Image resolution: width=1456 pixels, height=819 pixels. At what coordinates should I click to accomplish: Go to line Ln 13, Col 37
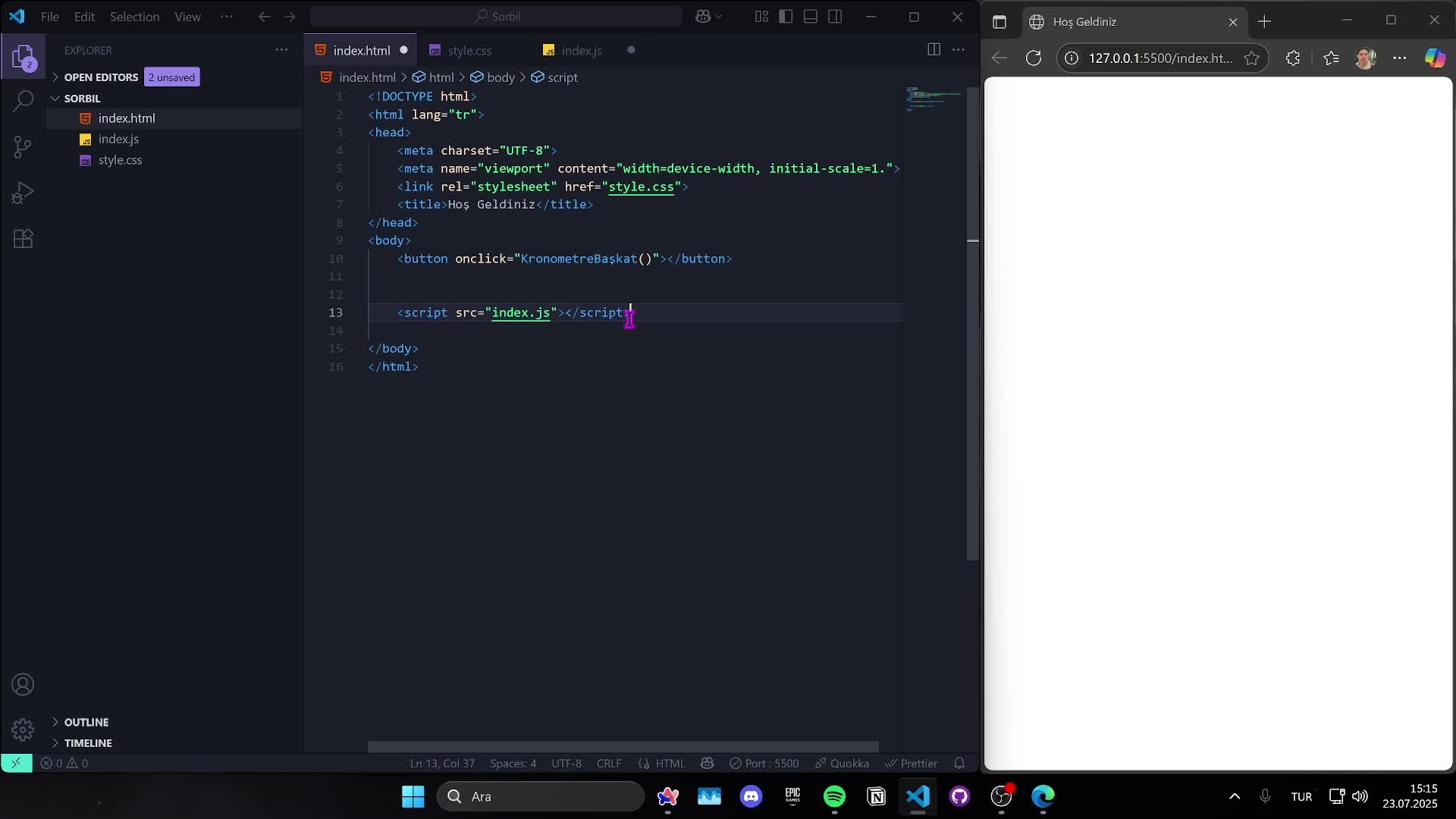click(x=442, y=763)
